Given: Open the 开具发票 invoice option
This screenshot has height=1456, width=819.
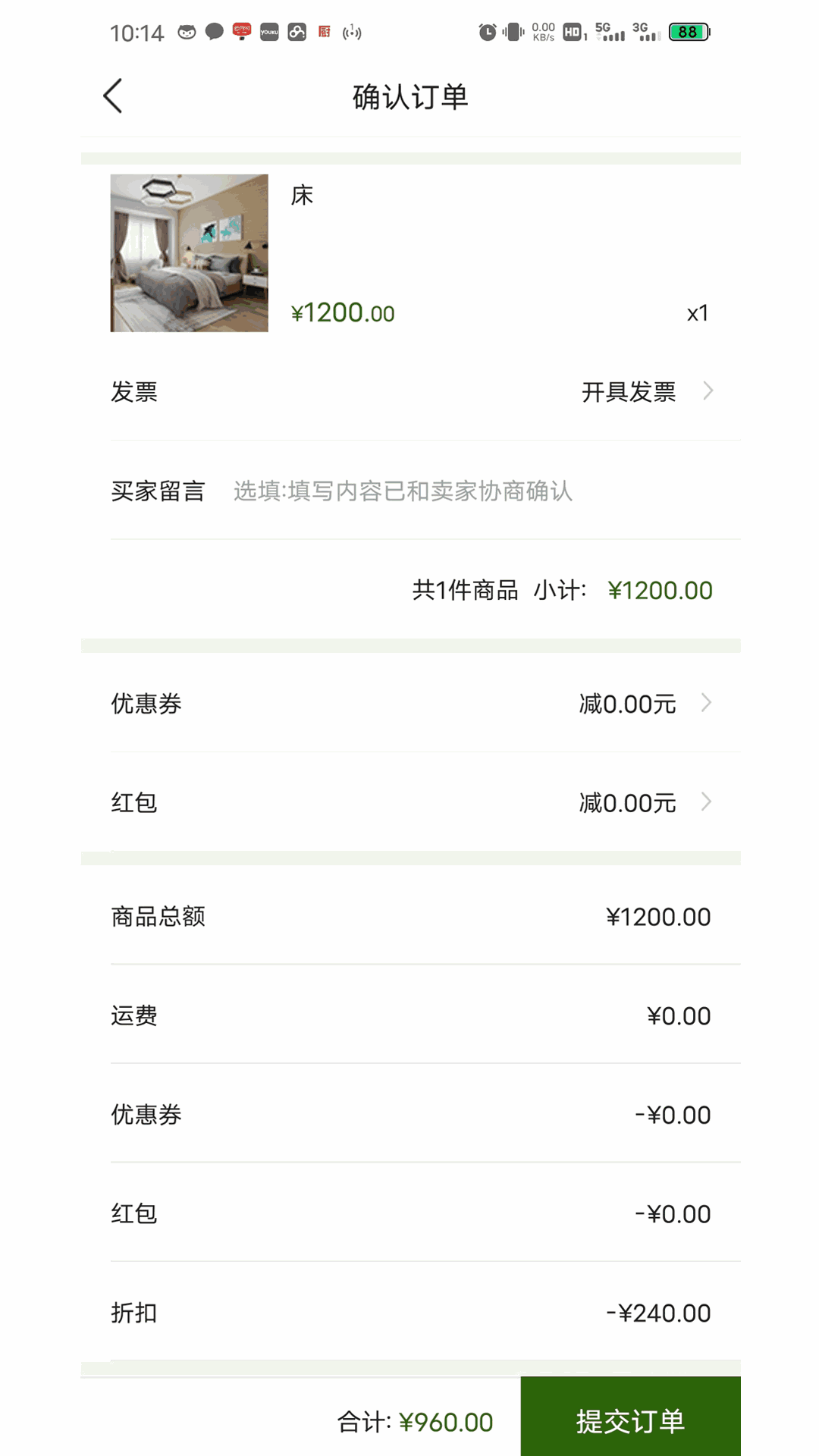Looking at the screenshot, I should pyautogui.click(x=629, y=392).
